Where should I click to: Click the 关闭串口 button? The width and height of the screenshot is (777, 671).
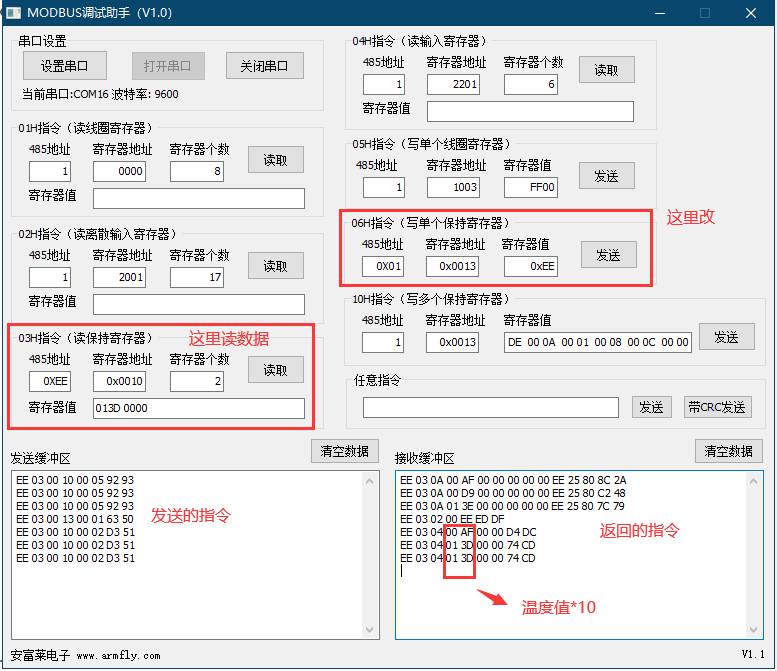click(265, 66)
